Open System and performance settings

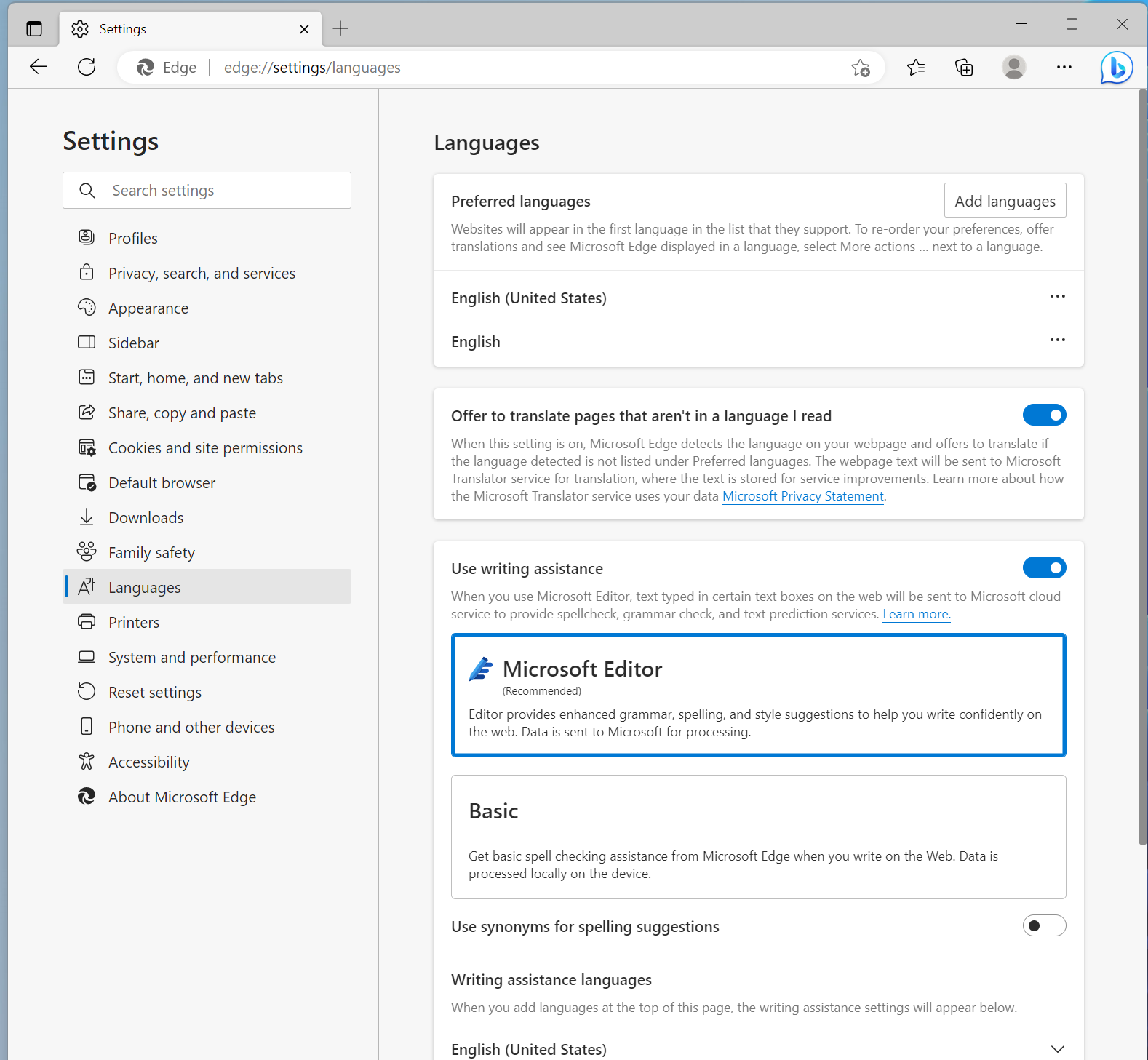coord(207,657)
